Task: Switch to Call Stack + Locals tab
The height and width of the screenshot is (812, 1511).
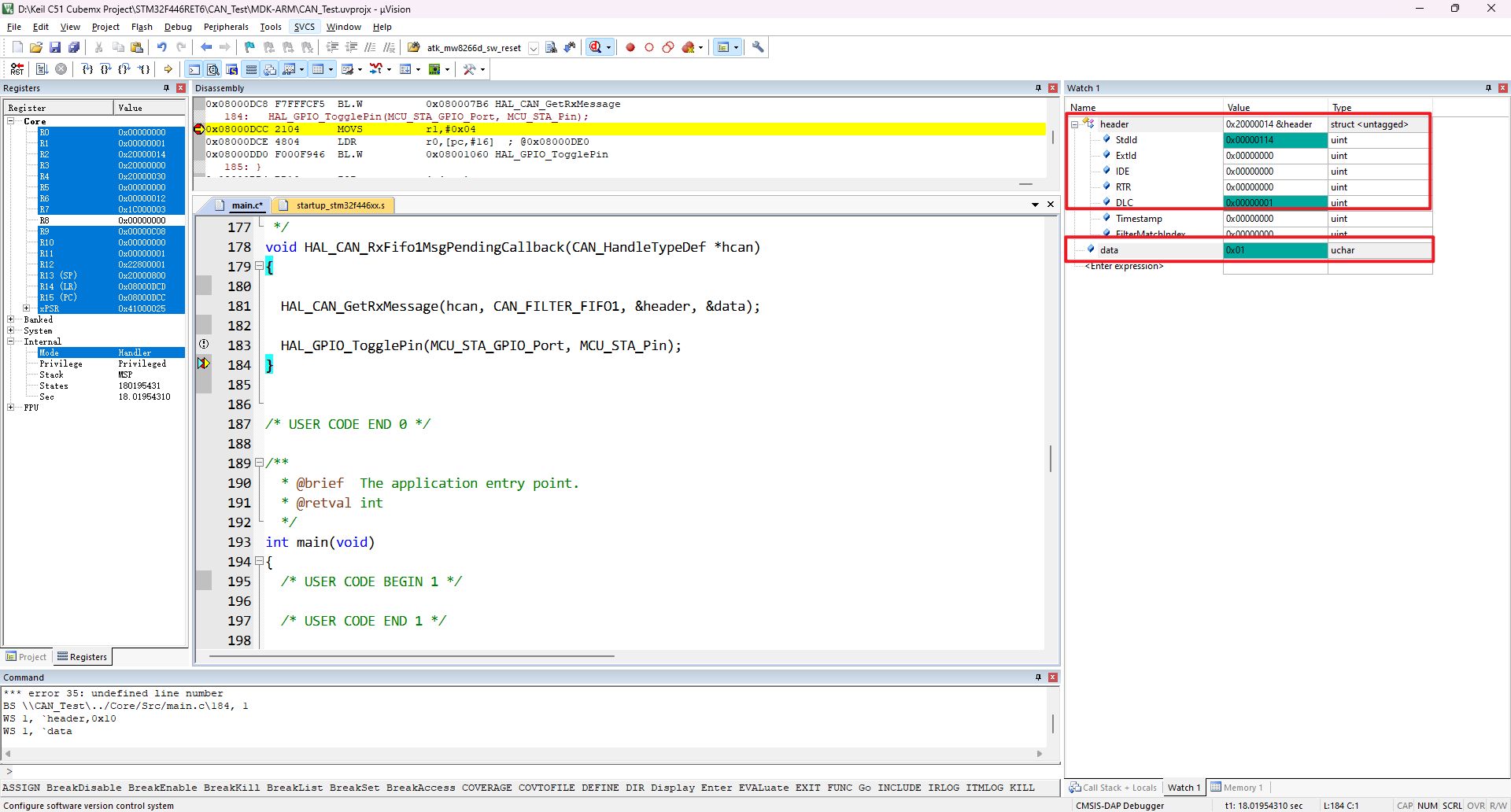Action: pos(1113,788)
